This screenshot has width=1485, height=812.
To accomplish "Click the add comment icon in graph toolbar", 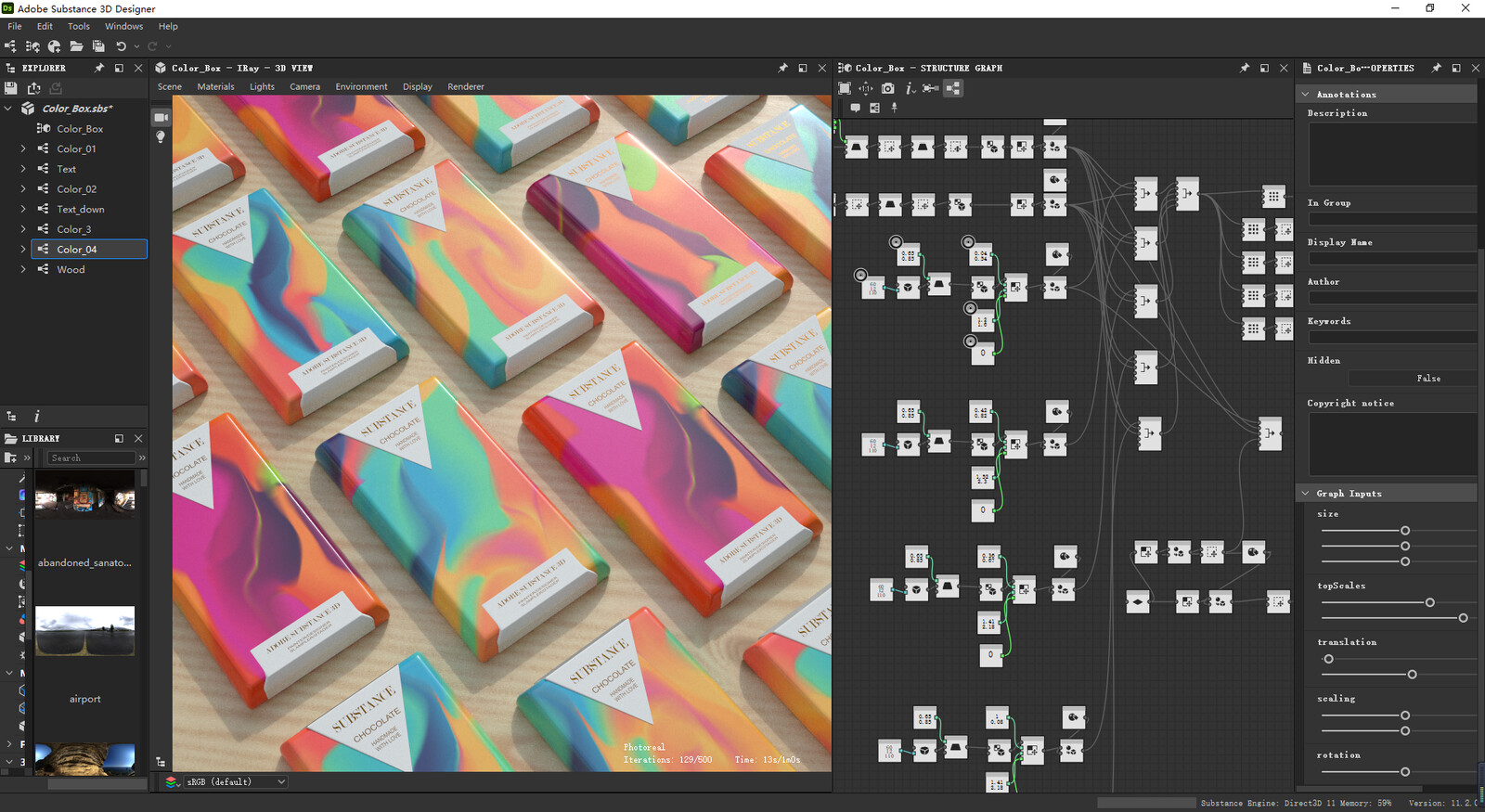I will point(855,108).
